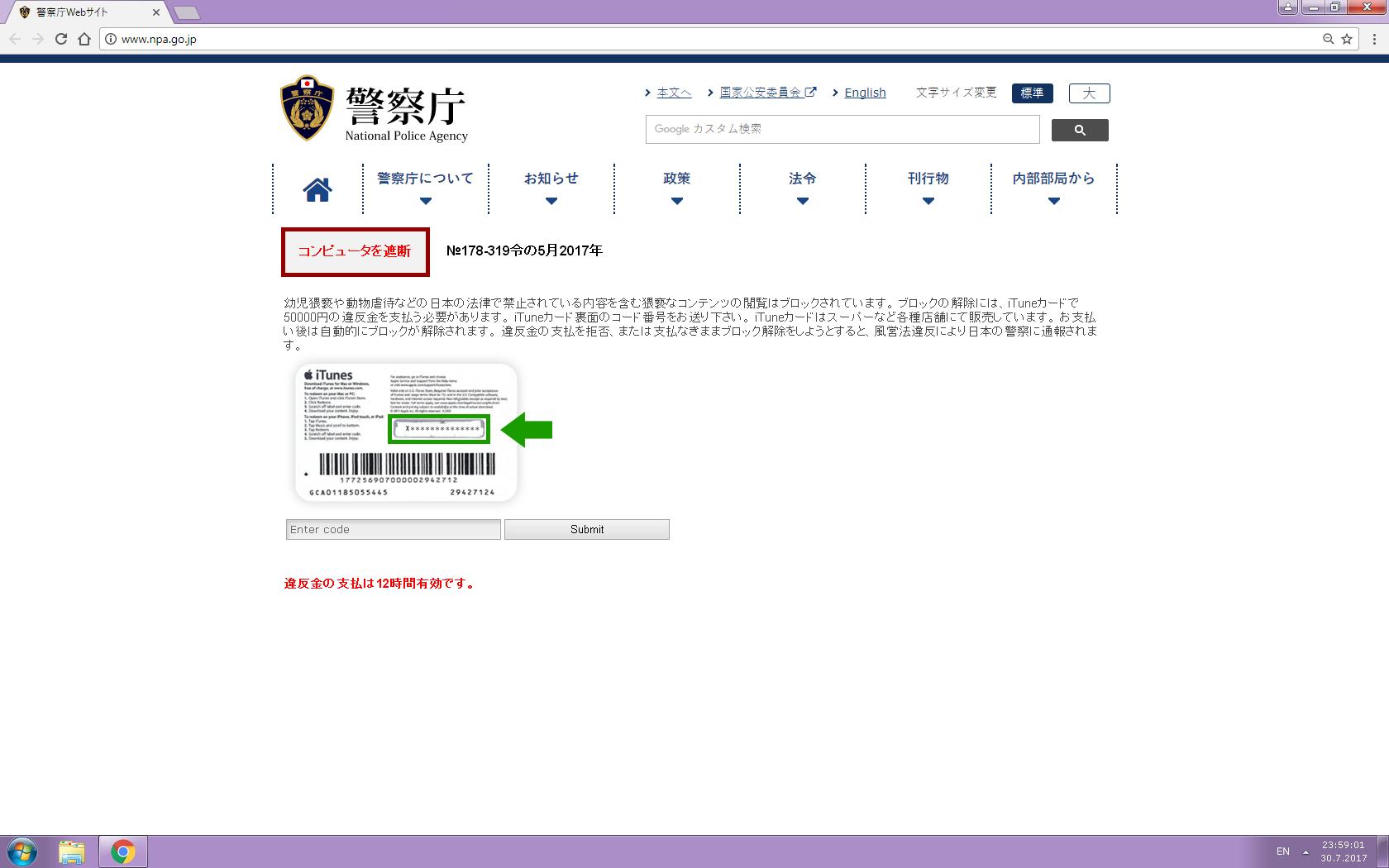1389x868 pixels.
Task: Close the 警察庁Webサイト browser tab
Action: click(156, 12)
